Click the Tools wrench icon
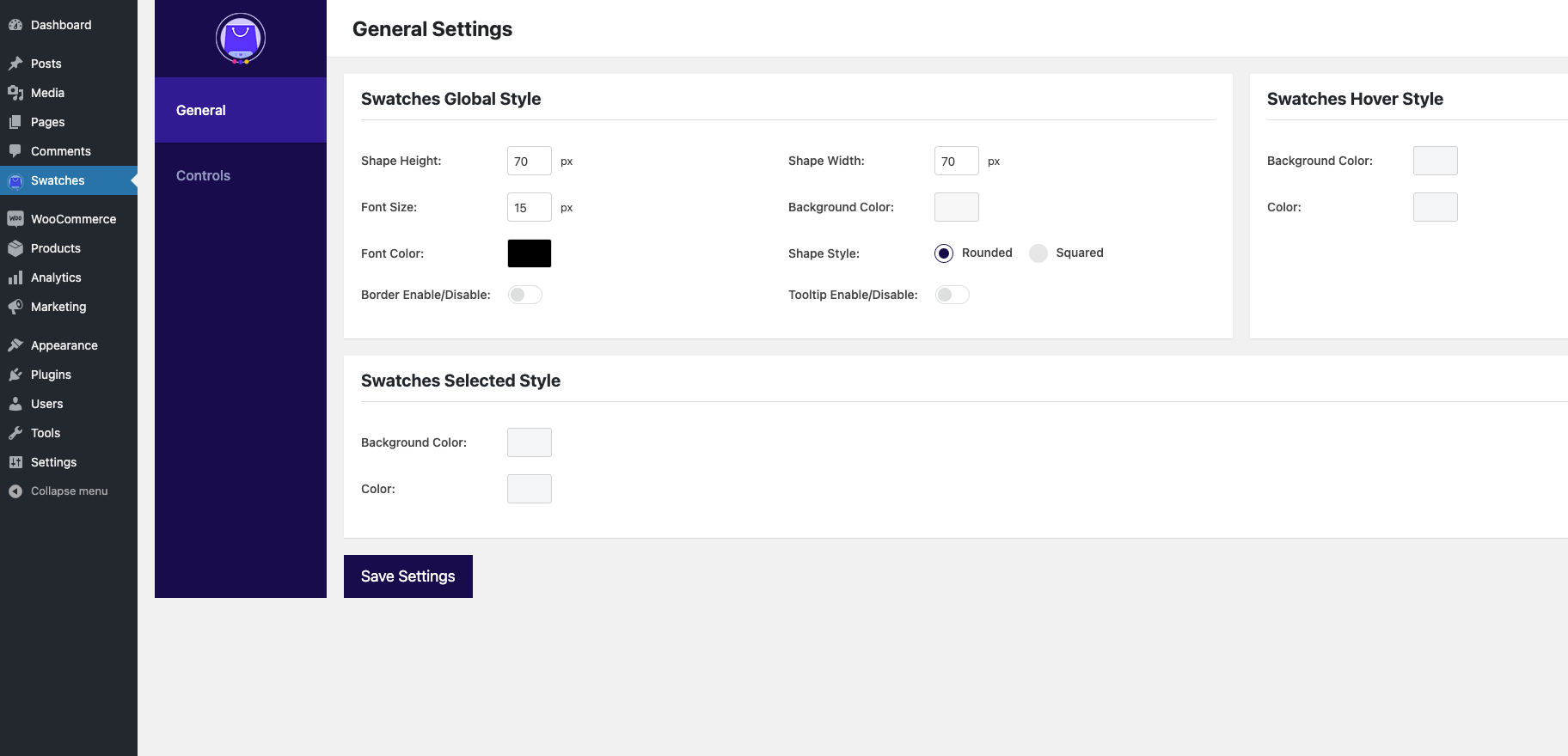Screen dimensions: 1568x756 coord(15,433)
